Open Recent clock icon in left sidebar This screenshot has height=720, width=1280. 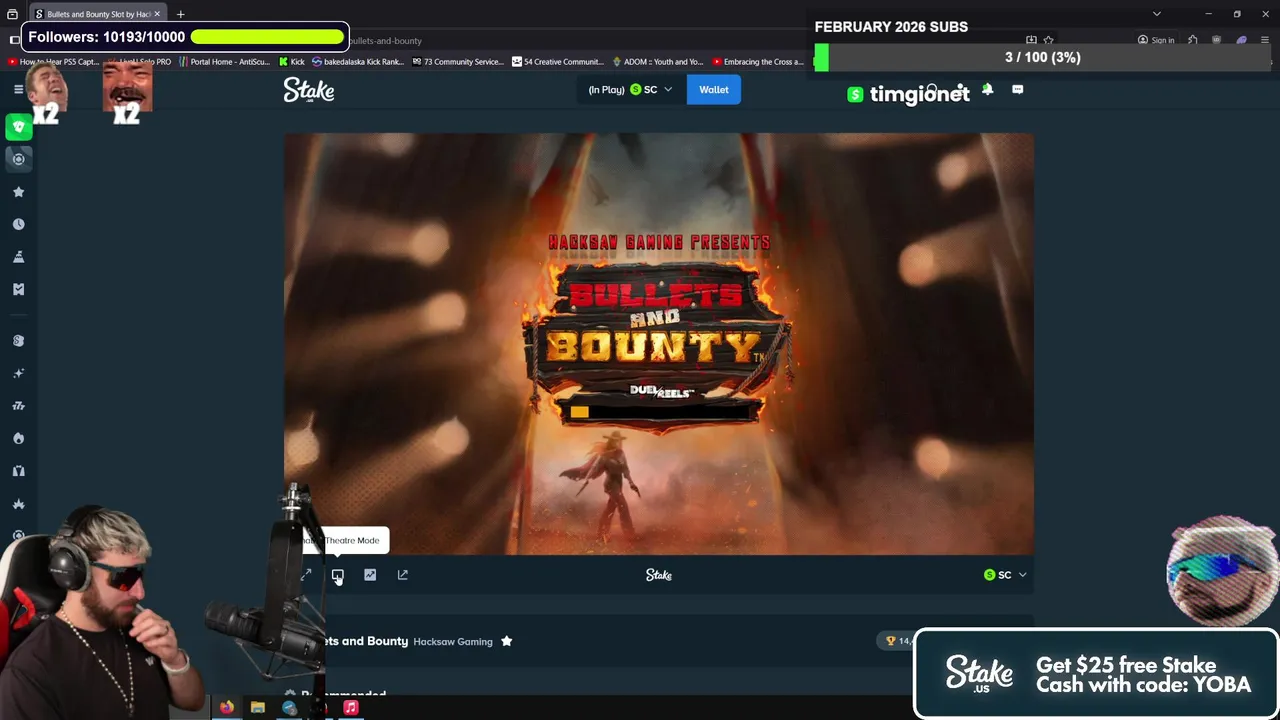18,224
